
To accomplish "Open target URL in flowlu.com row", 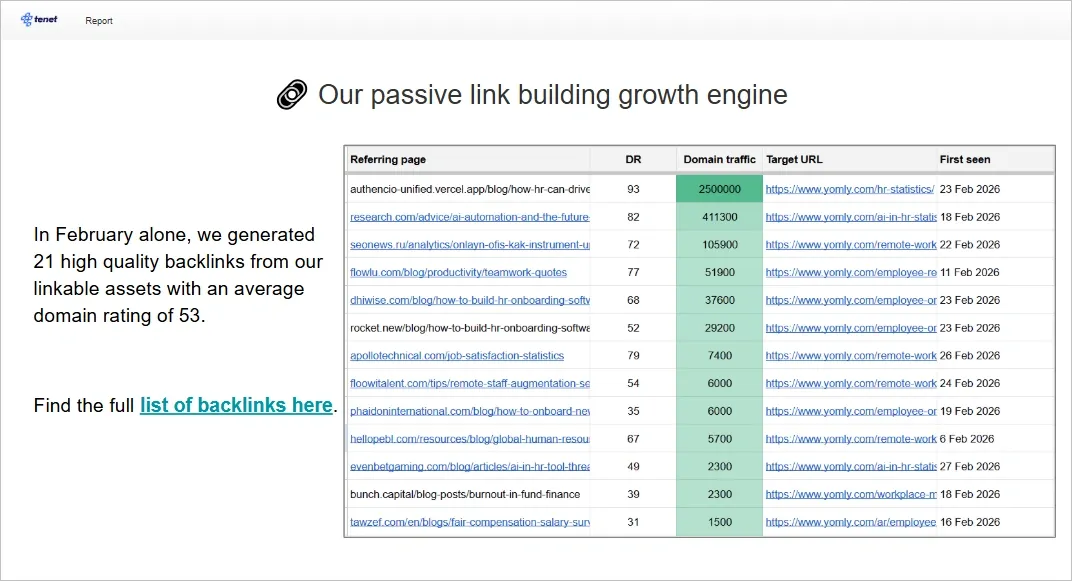I will [x=851, y=272].
